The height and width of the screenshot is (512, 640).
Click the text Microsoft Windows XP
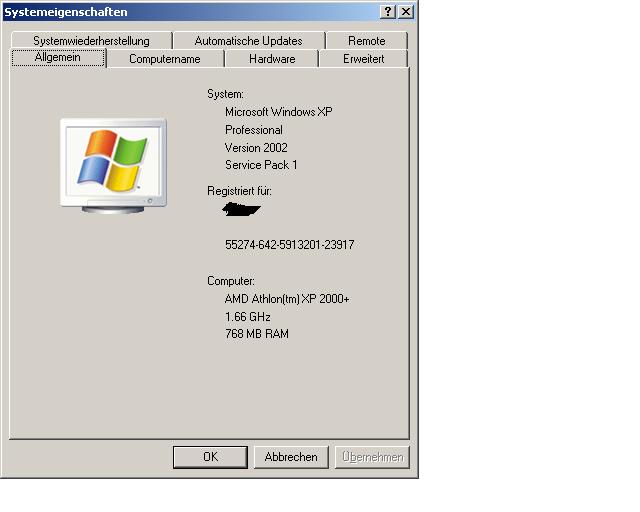pyautogui.click(x=279, y=112)
